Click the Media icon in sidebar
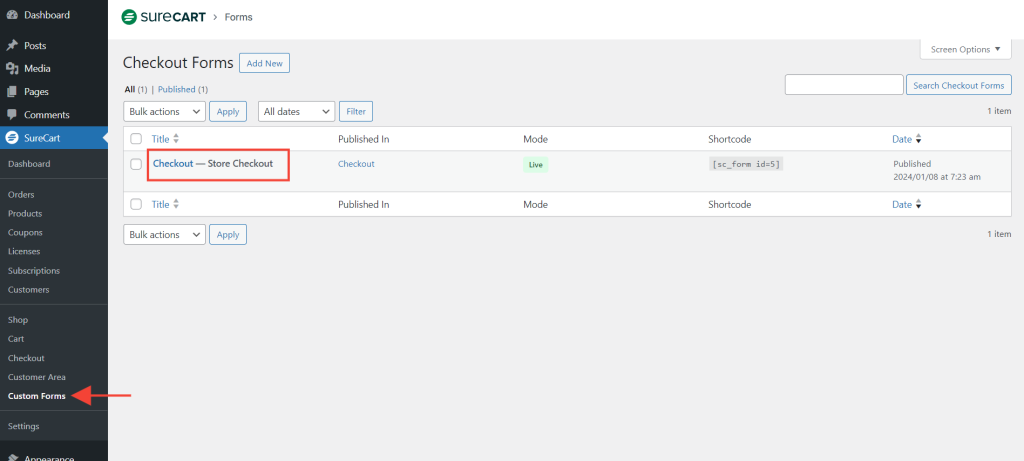This screenshot has height=461, width=1024. (x=12, y=69)
